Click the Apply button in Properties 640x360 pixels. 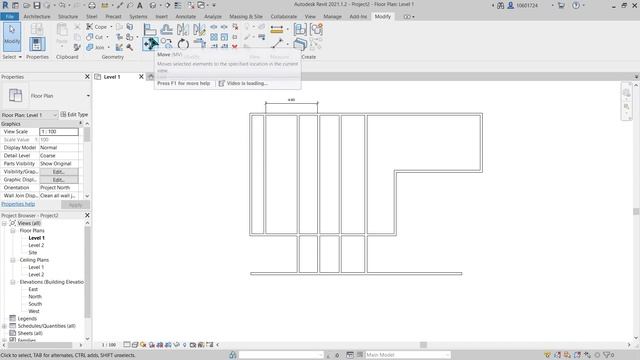point(76,204)
